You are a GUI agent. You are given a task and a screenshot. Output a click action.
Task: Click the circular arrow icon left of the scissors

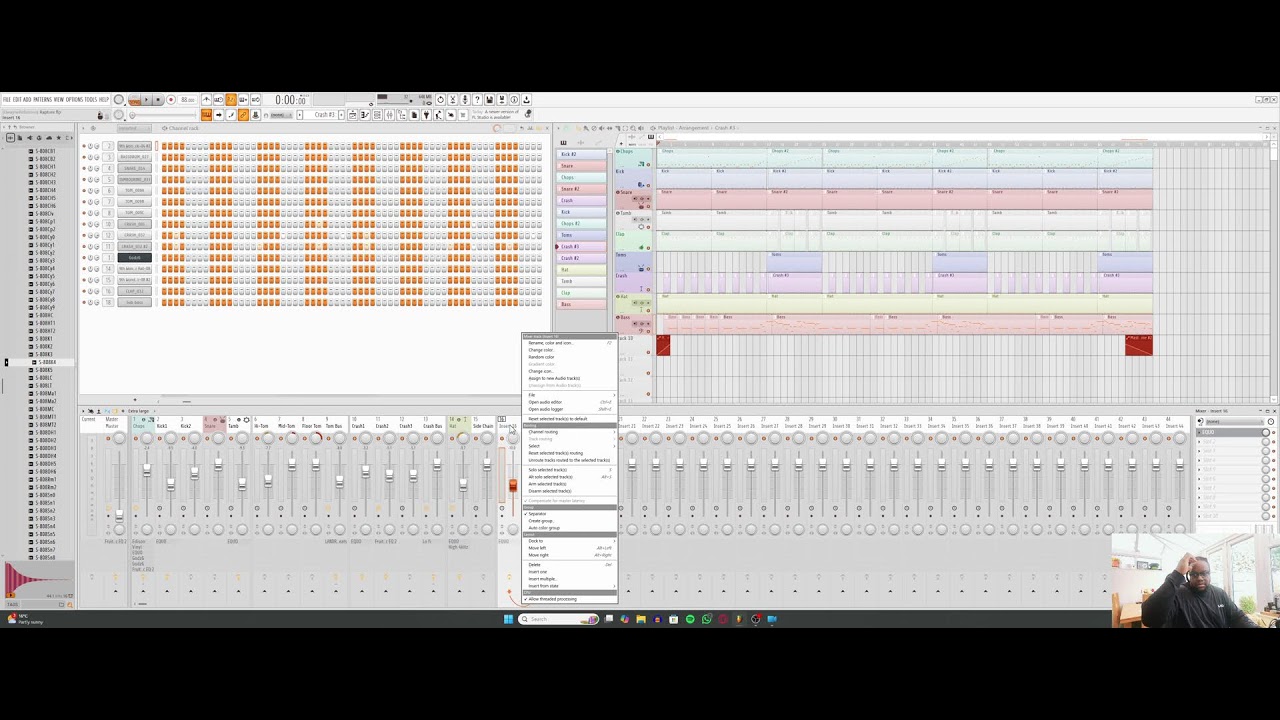pos(440,99)
